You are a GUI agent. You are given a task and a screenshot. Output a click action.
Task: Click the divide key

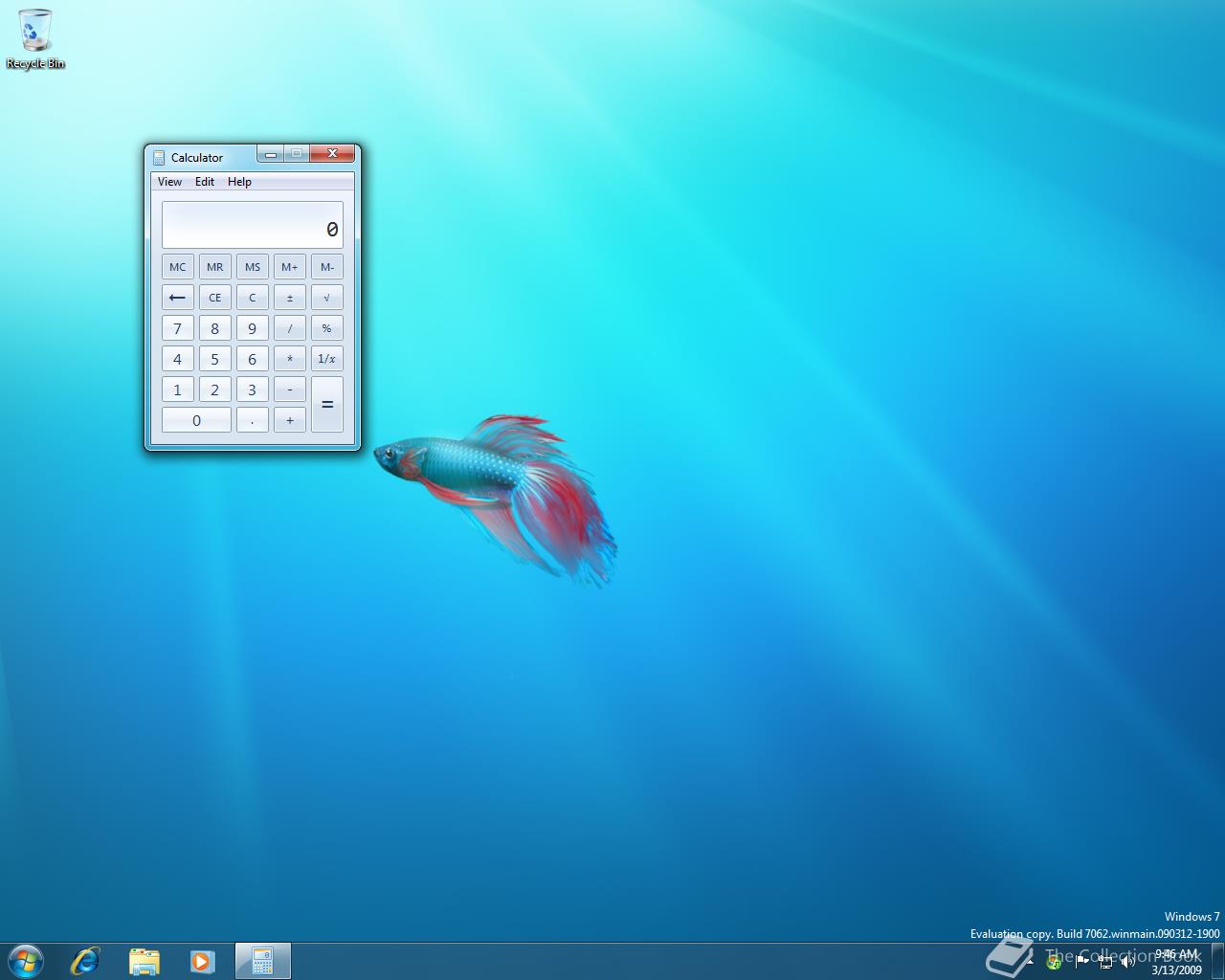290,328
